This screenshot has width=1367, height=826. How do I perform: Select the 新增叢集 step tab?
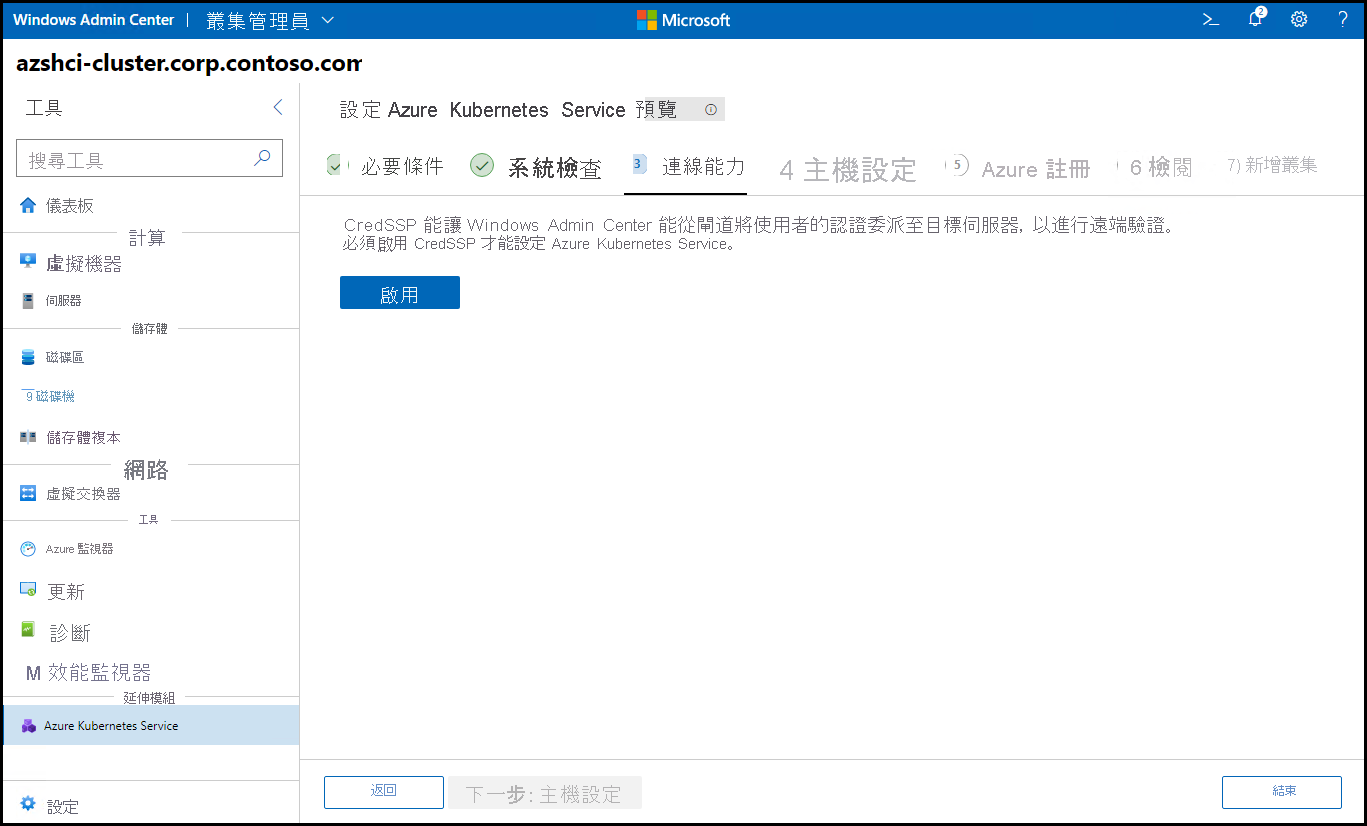coord(1272,166)
